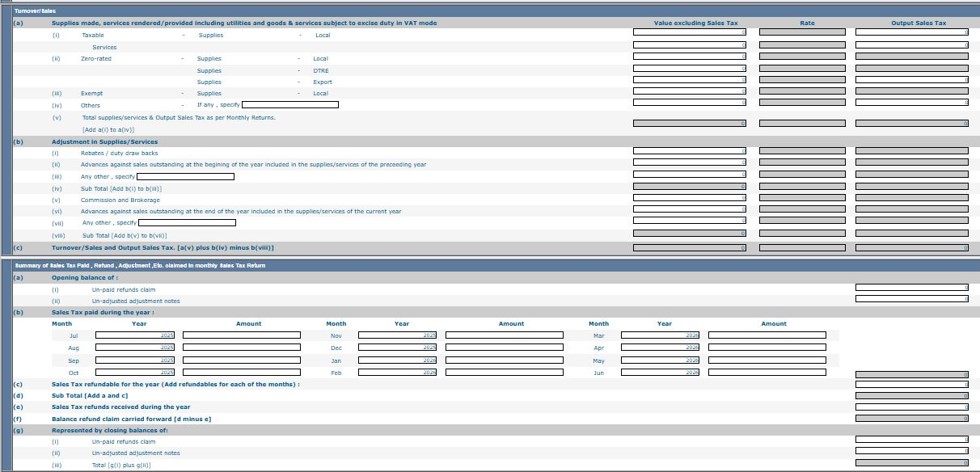Click the 'Rebates / duty draw backs' label
The height and width of the screenshot is (472, 980).
(119, 153)
